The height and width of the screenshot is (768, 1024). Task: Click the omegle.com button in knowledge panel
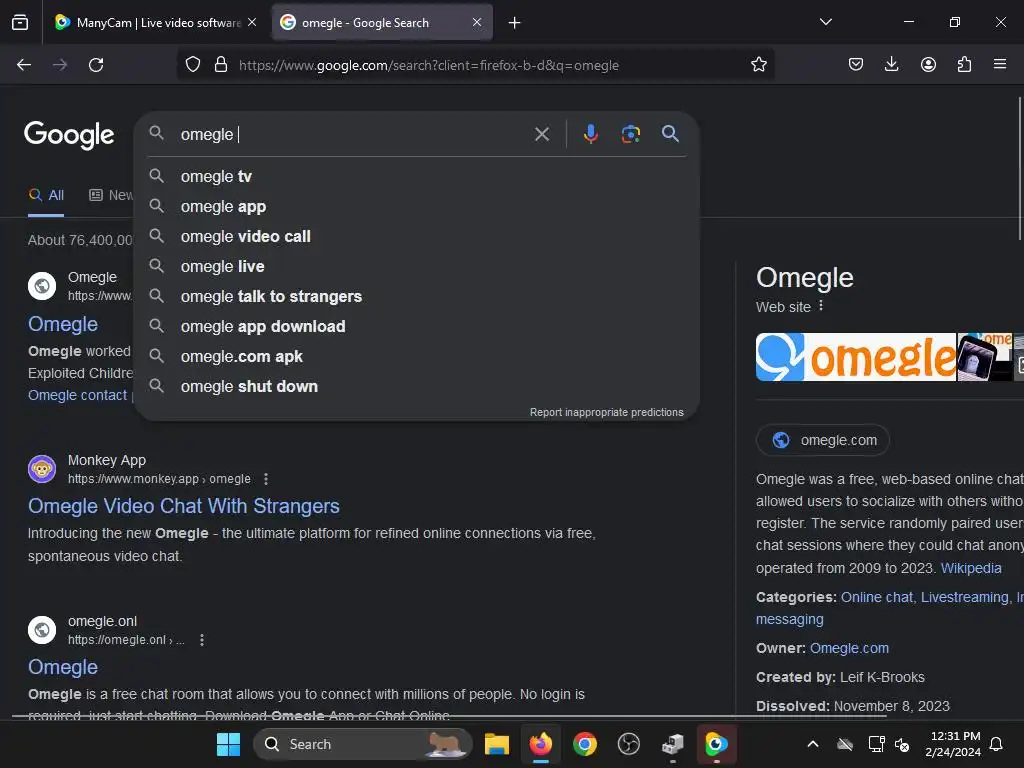pyautogui.click(x=823, y=440)
